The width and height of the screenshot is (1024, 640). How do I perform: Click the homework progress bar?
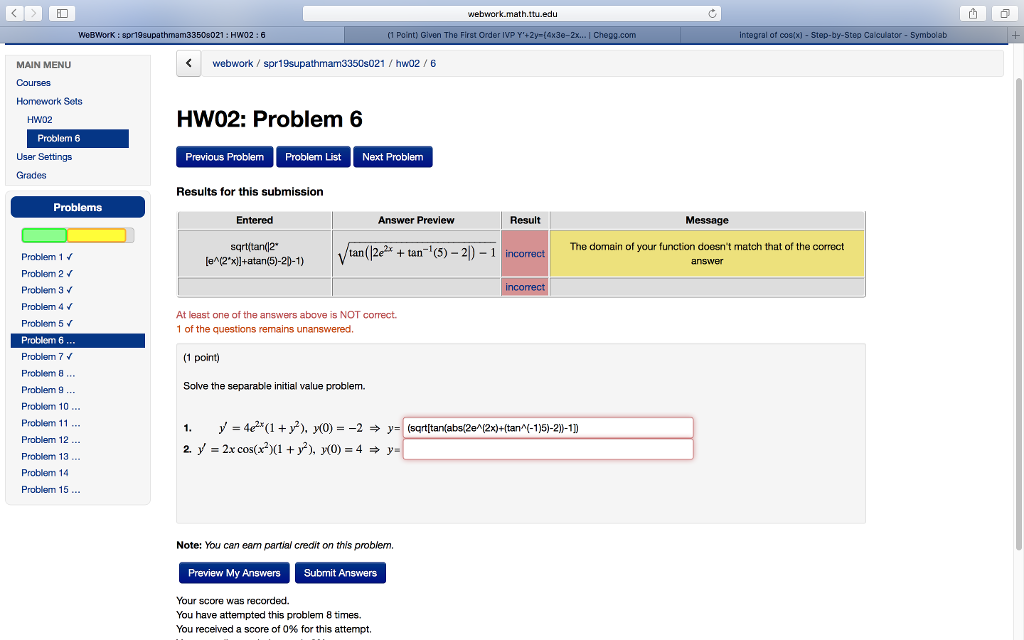[x=77, y=234]
